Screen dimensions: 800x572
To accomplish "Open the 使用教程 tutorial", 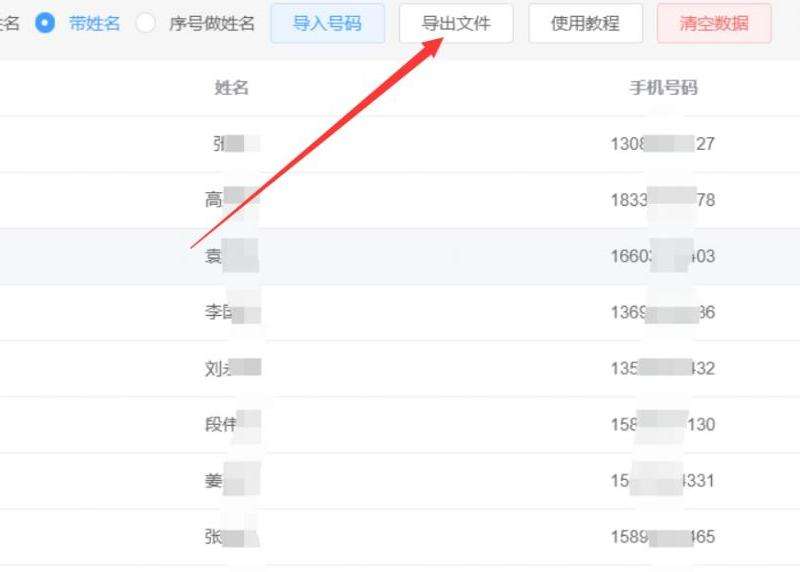I will point(585,23).
